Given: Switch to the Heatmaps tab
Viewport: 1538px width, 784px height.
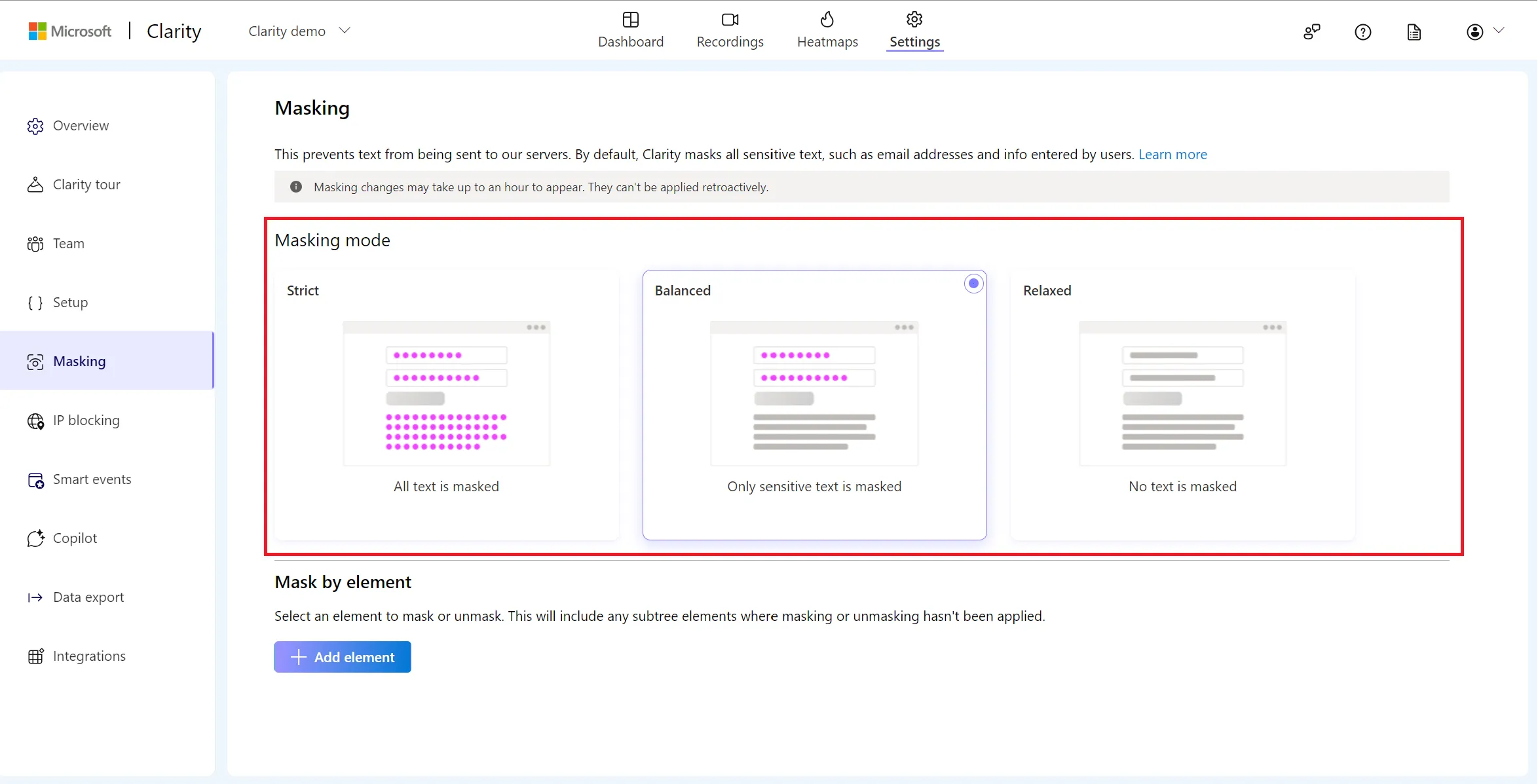Looking at the screenshot, I should click(827, 30).
